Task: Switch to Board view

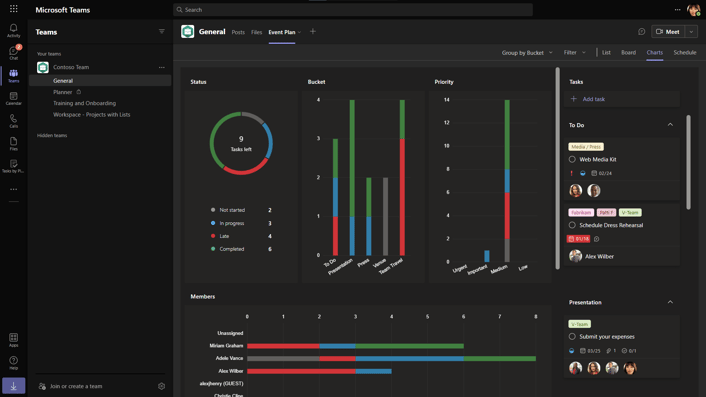Action: [x=629, y=53]
